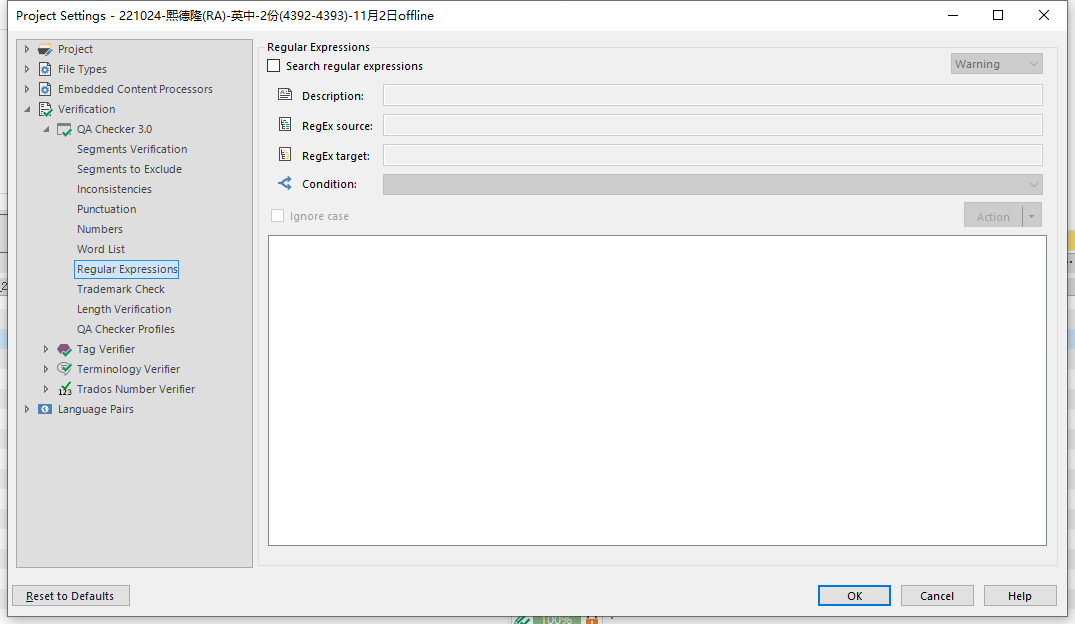Collapse the Verification tree node

click(27, 109)
